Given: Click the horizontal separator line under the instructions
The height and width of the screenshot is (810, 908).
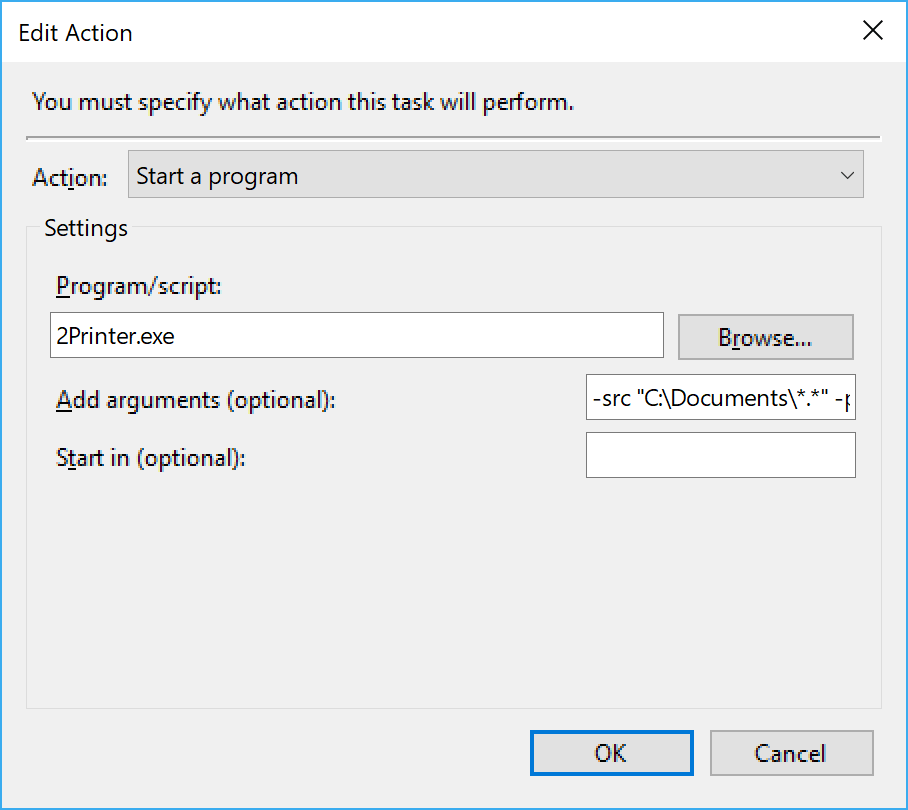Looking at the screenshot, I should (453, 136).
